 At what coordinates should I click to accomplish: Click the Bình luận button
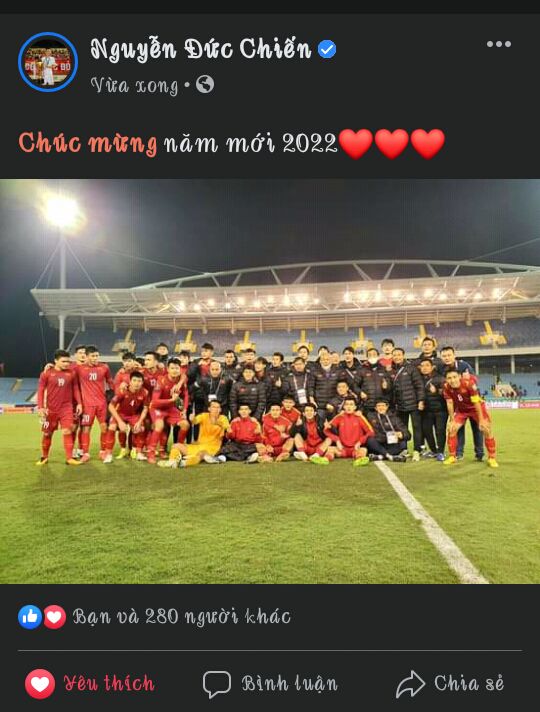pyautogui.click(x=270, y=683)
